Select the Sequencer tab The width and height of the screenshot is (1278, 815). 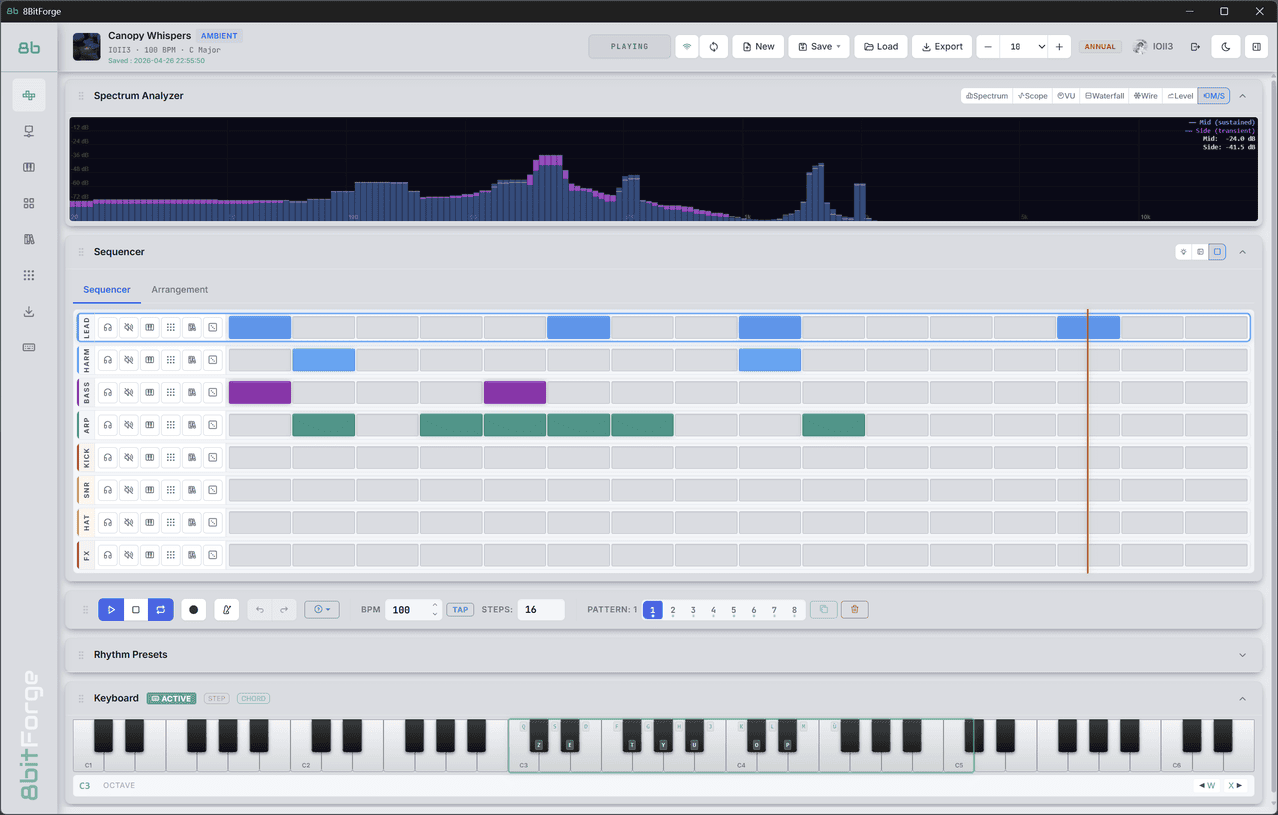click(x=107, y=290)
